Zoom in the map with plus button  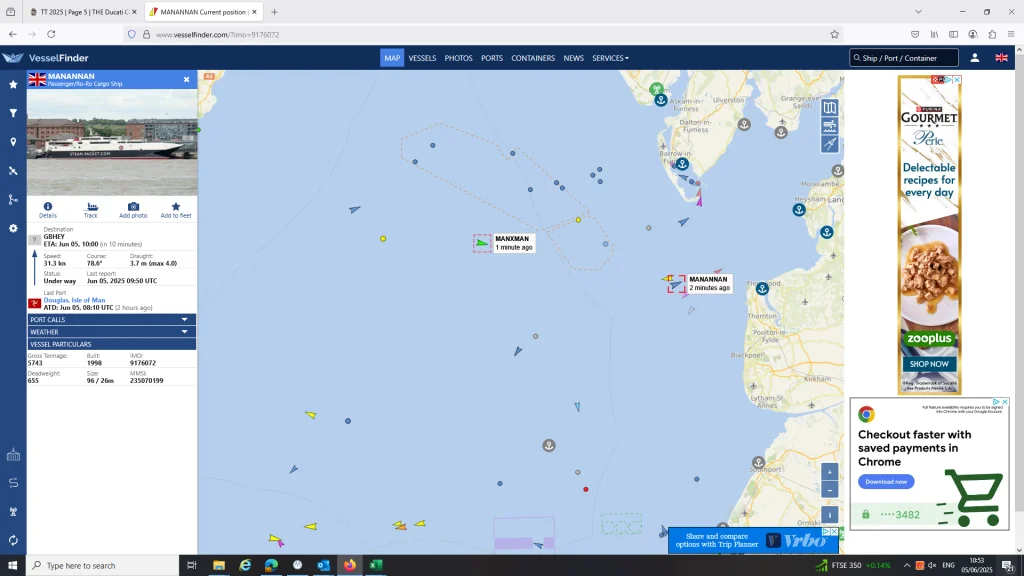click(829, 472)
